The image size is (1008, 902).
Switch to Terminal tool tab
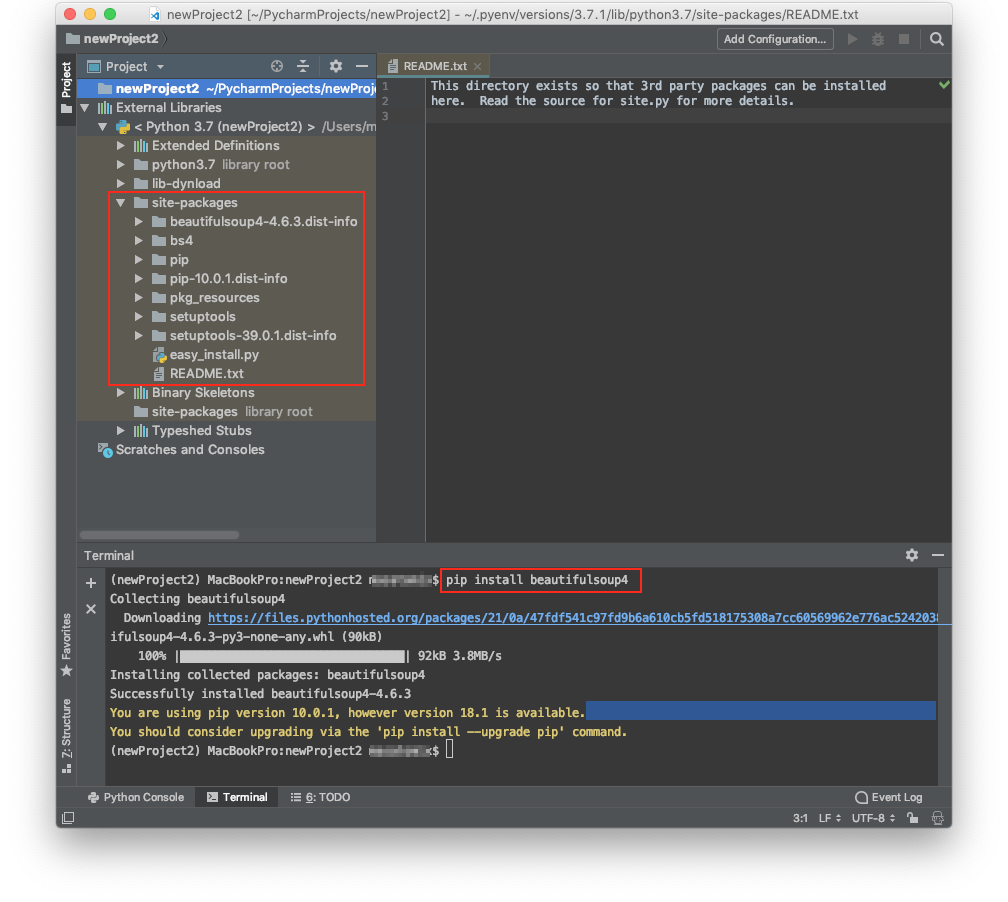pos(237,797)
